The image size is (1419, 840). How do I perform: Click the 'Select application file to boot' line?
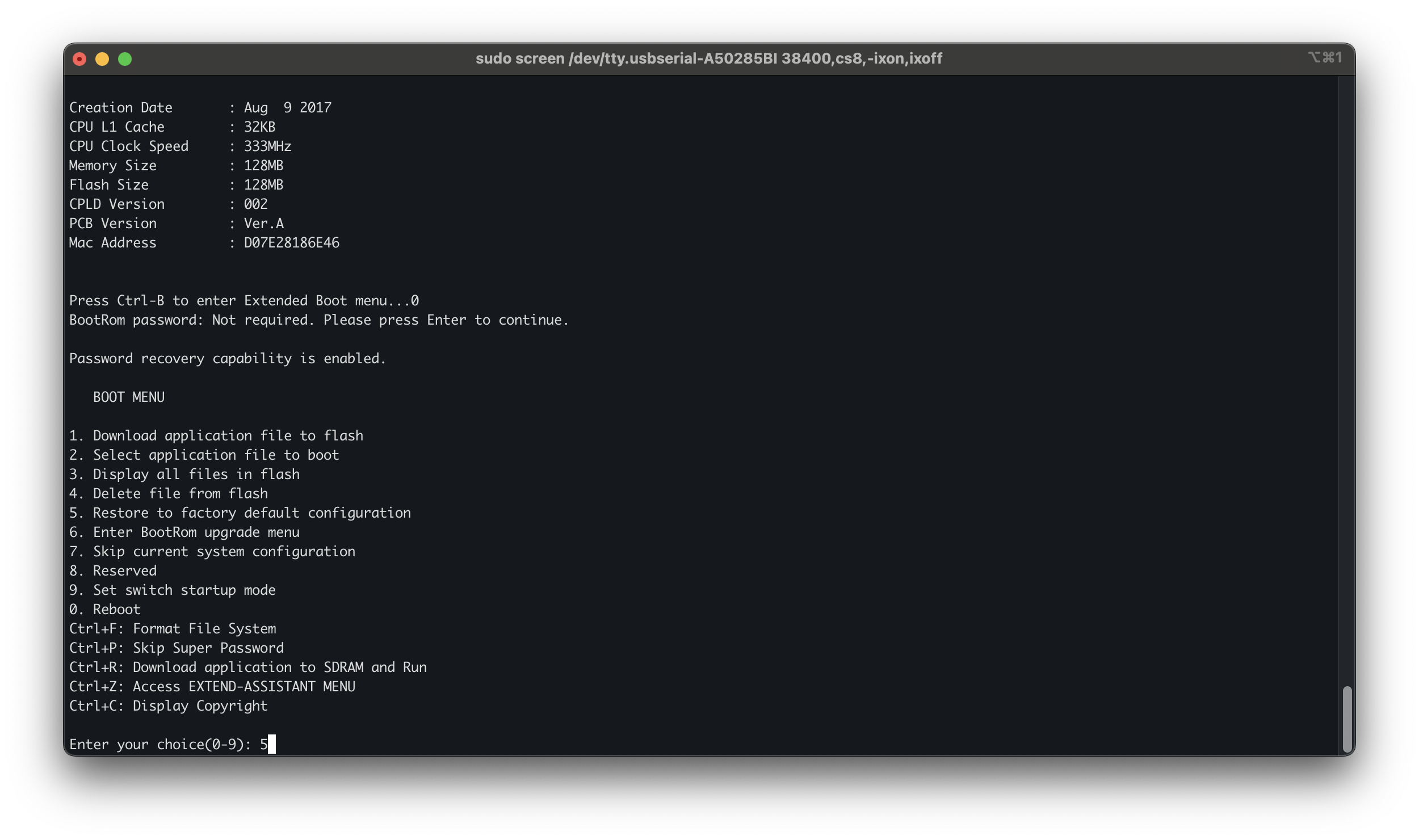(204, 455)
